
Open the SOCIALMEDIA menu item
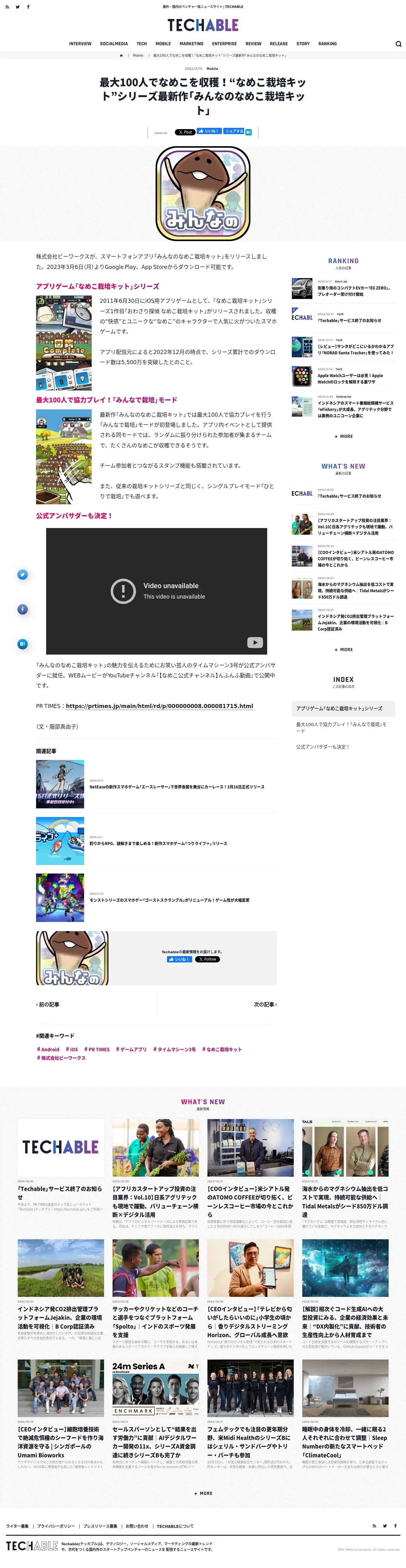(114, 44)
